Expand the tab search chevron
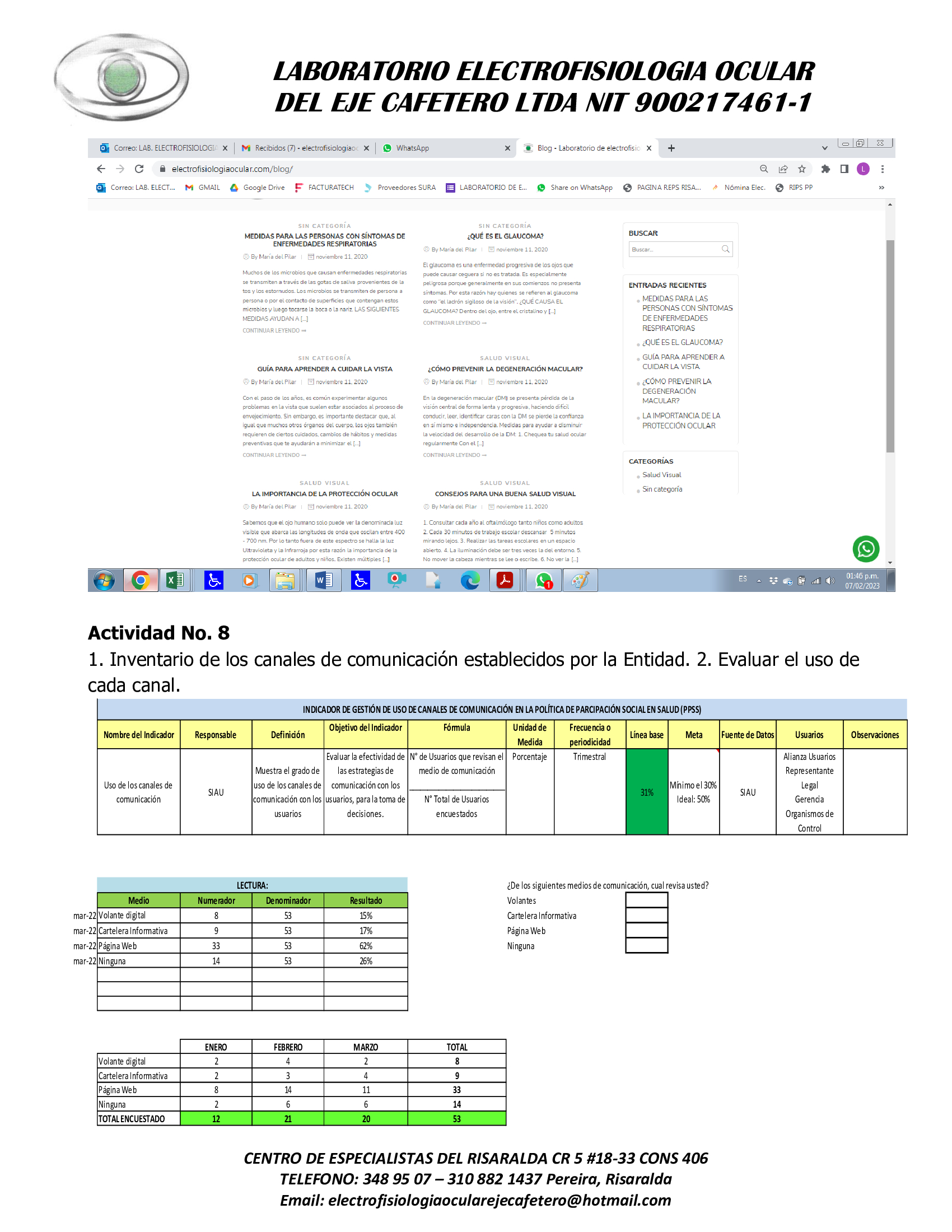Screen dimensions: 952x1232 824,148
